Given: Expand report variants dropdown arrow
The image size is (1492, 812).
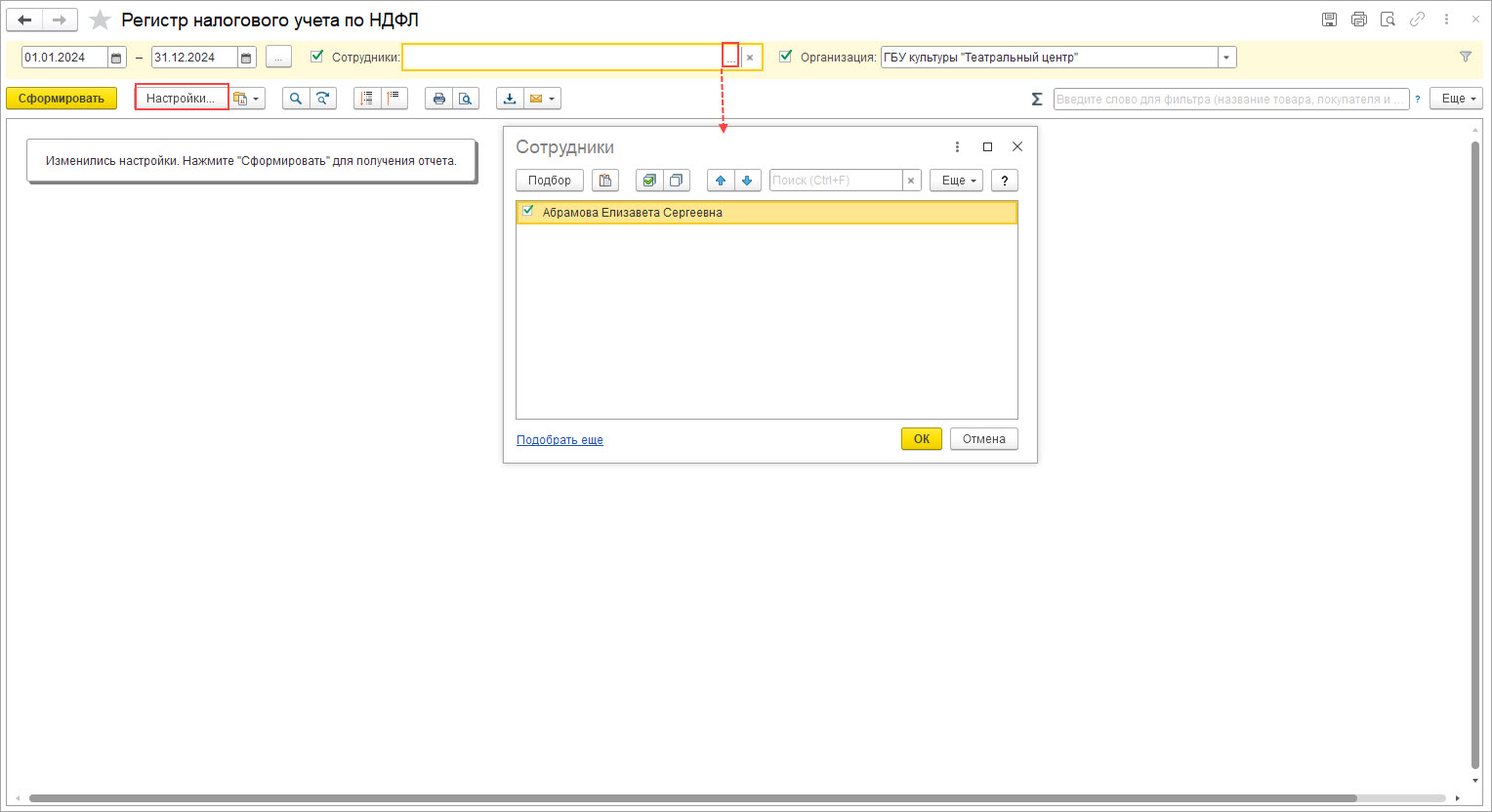Looking at the screenshot, I should click(257, 99).
